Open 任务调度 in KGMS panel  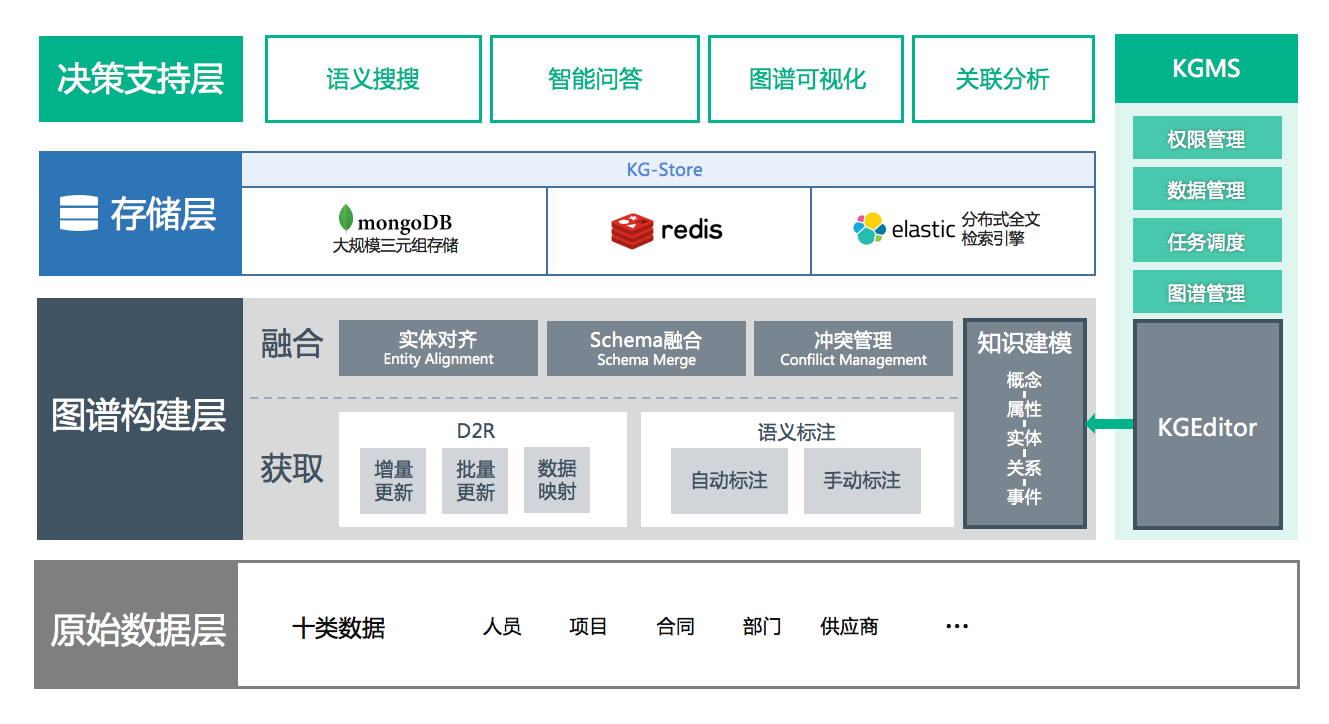click(x=1207, y=241)
